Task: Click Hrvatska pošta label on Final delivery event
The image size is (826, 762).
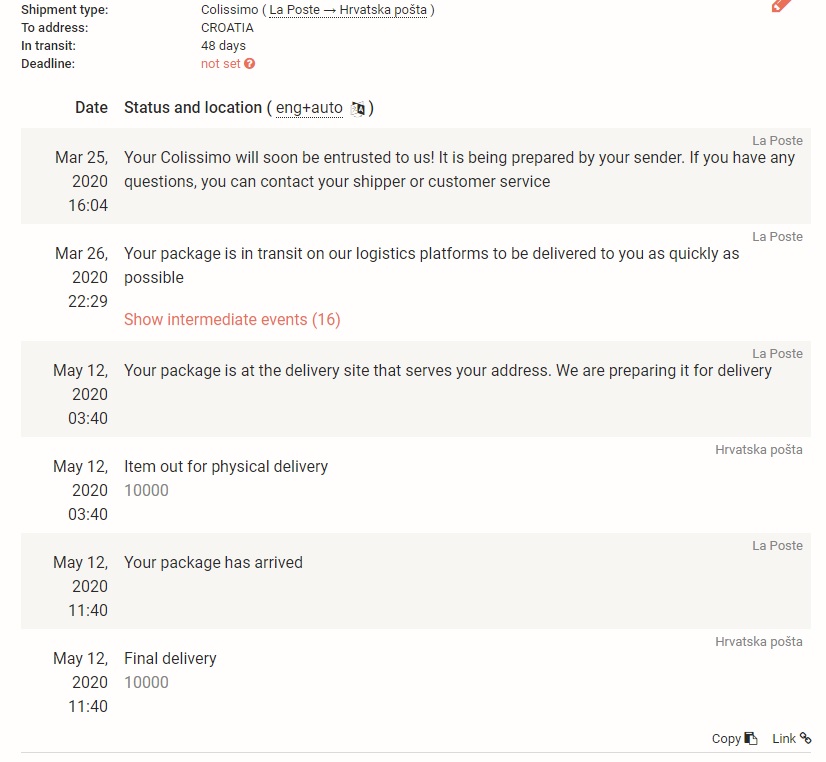Action: pos(758,642)
